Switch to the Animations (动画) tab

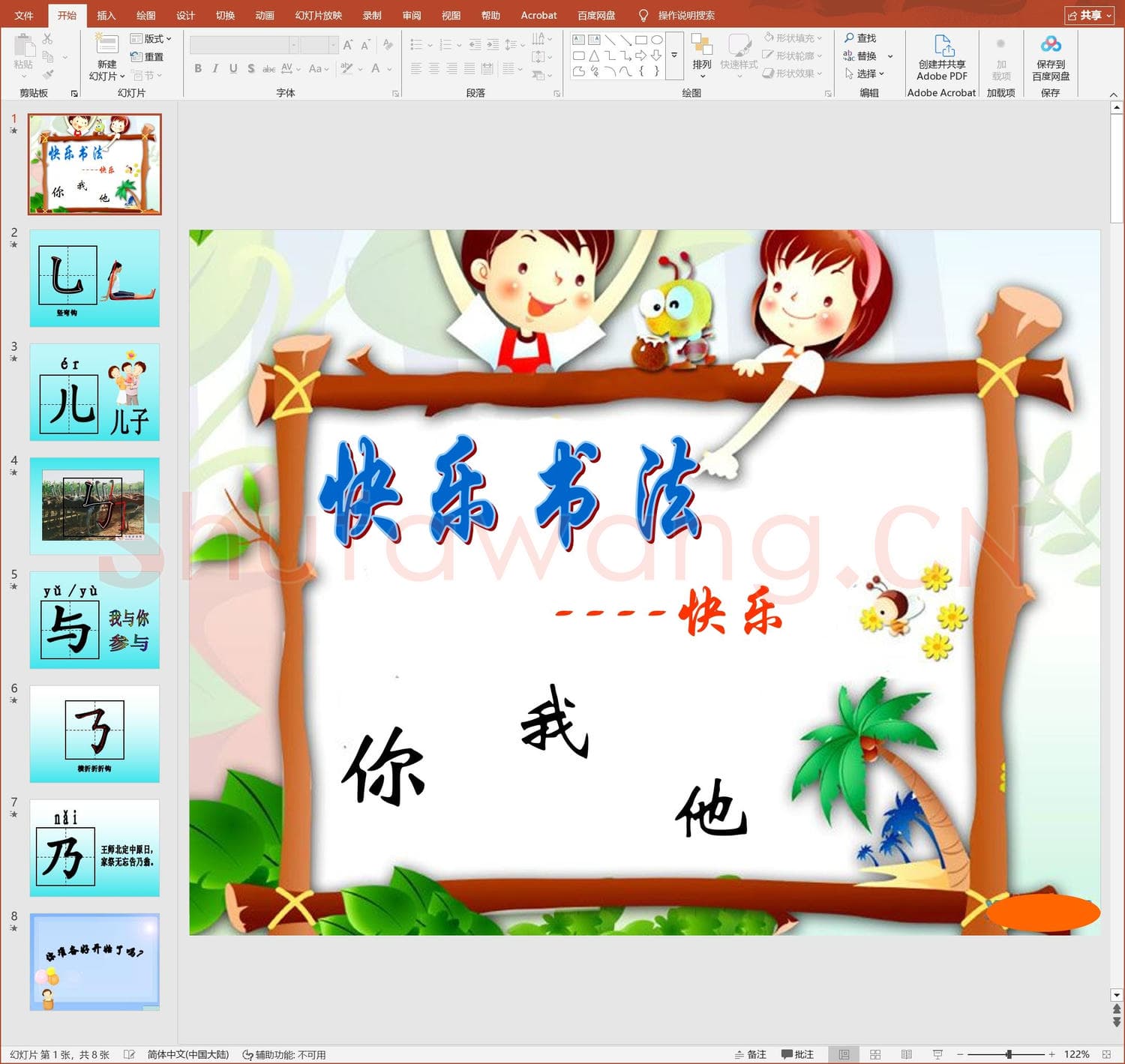[265, 15]
